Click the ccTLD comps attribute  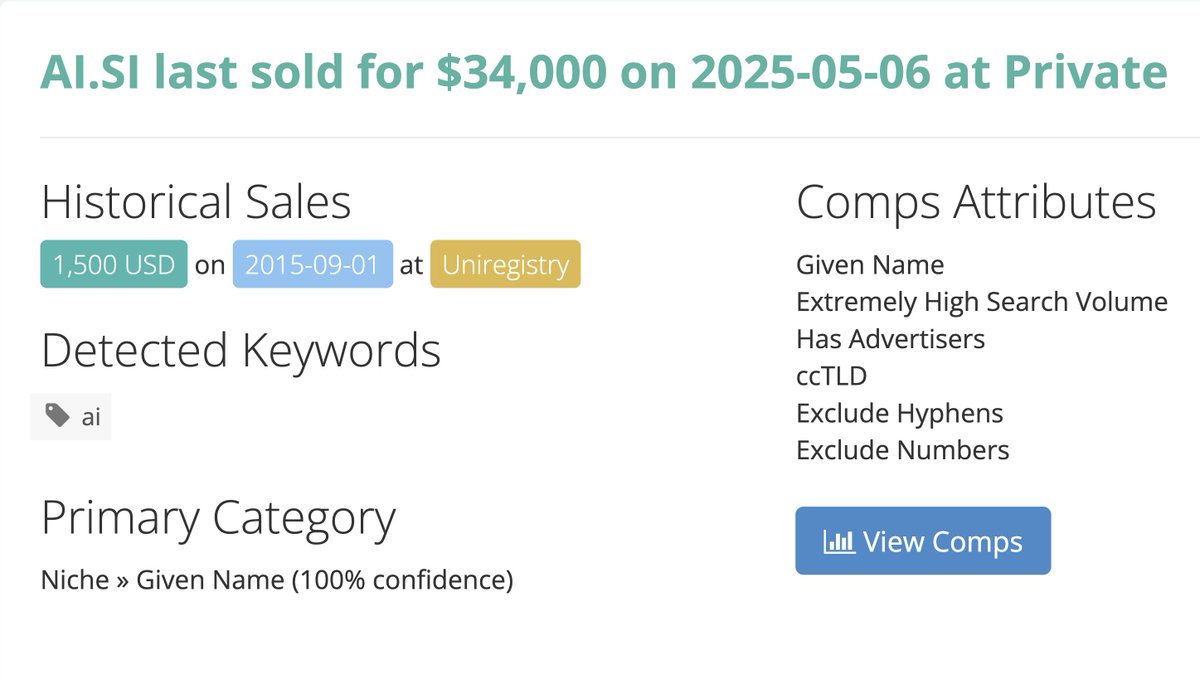(x=832, y=376)
